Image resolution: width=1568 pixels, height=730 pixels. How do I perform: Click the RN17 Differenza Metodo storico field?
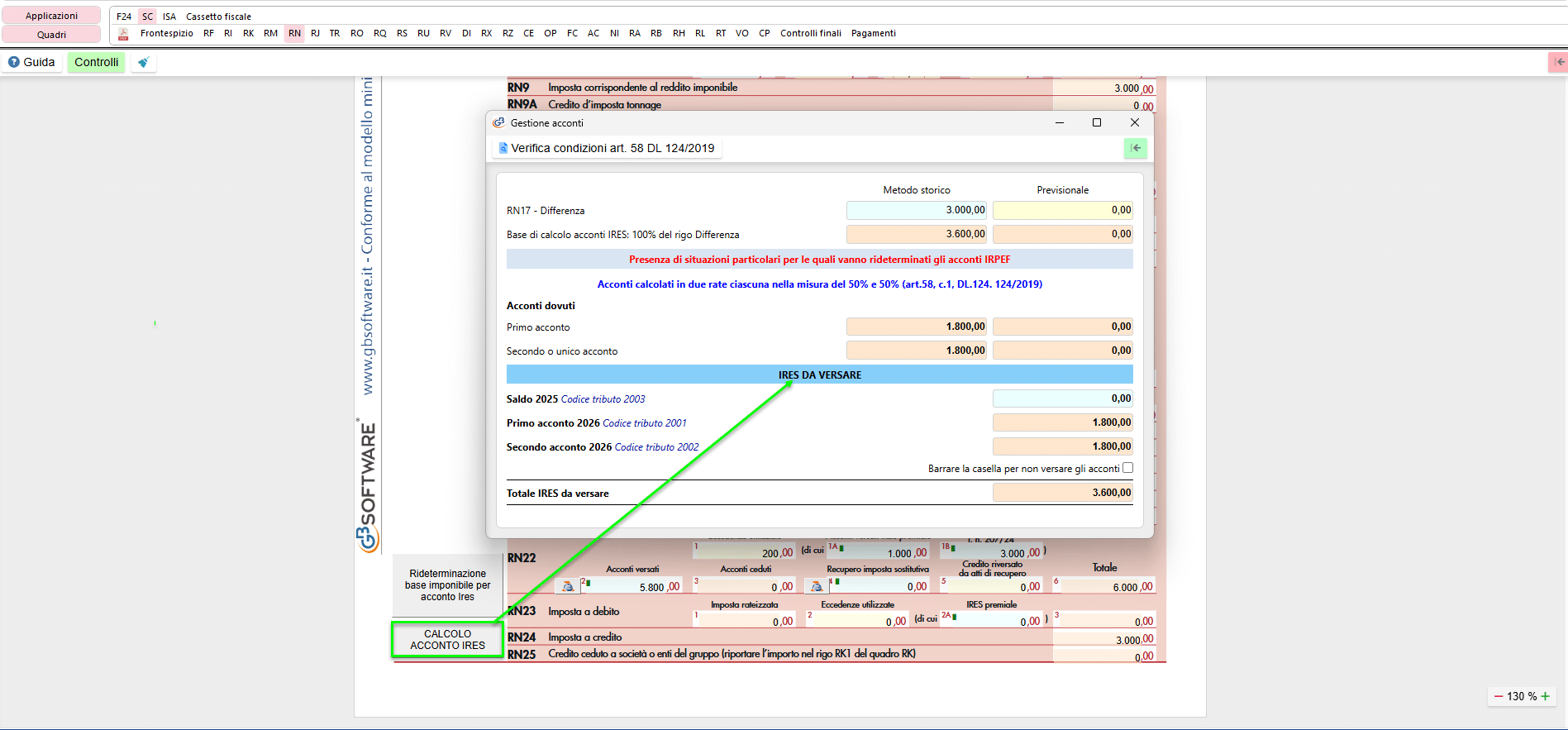point(917,210)
